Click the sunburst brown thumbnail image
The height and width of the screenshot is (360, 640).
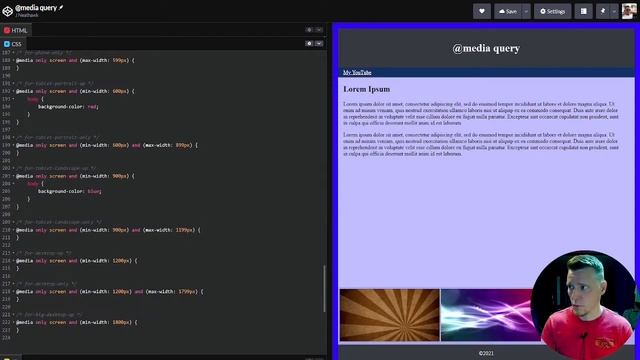390,315
